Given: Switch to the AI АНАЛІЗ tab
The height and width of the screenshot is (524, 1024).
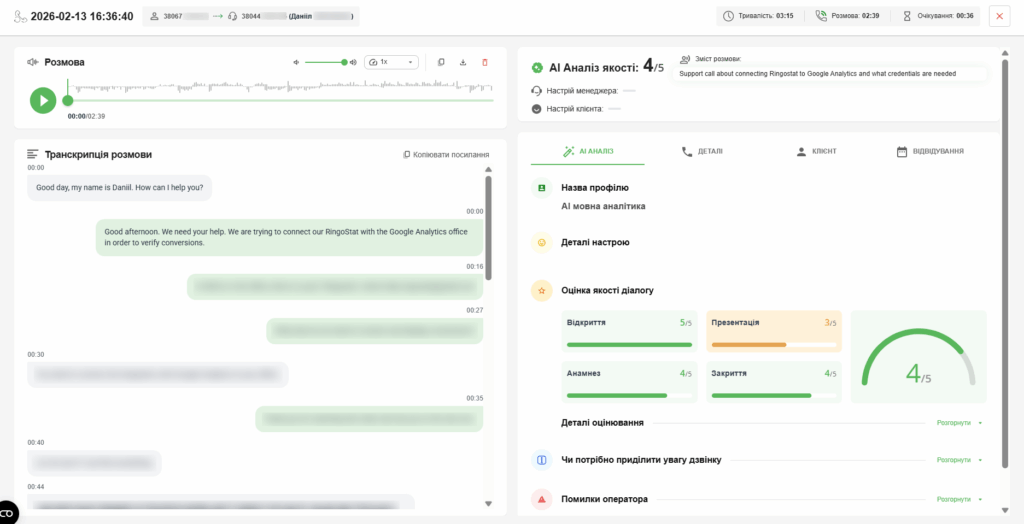Looking at the screenshot, I should [x=588, y=151].
